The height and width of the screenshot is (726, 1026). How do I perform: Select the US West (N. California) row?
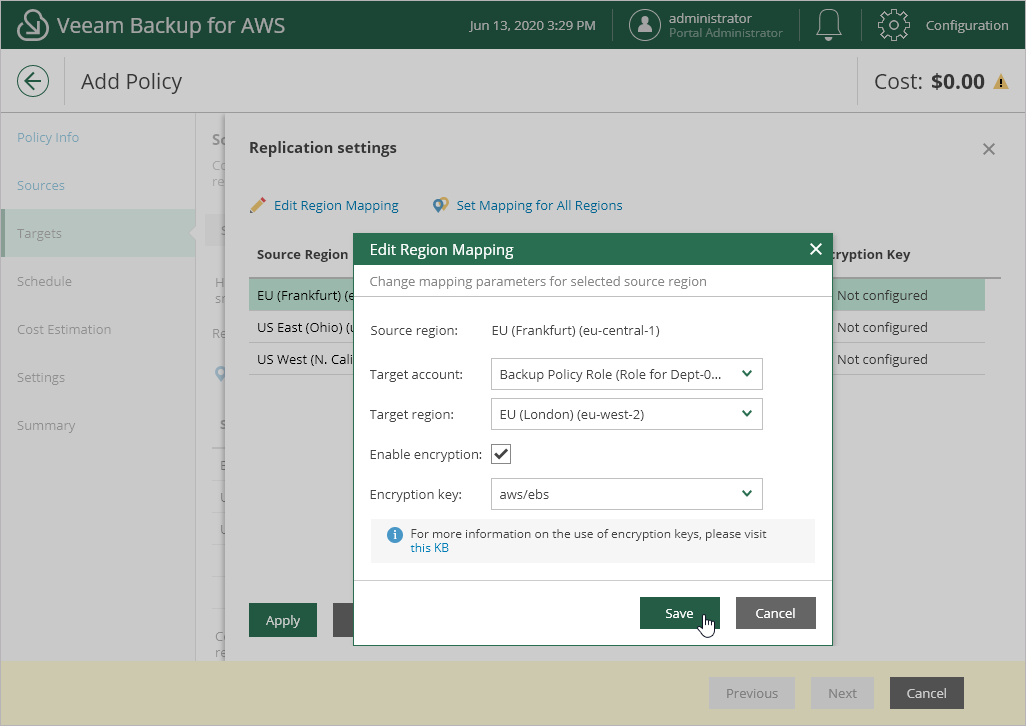coord(301,359)
